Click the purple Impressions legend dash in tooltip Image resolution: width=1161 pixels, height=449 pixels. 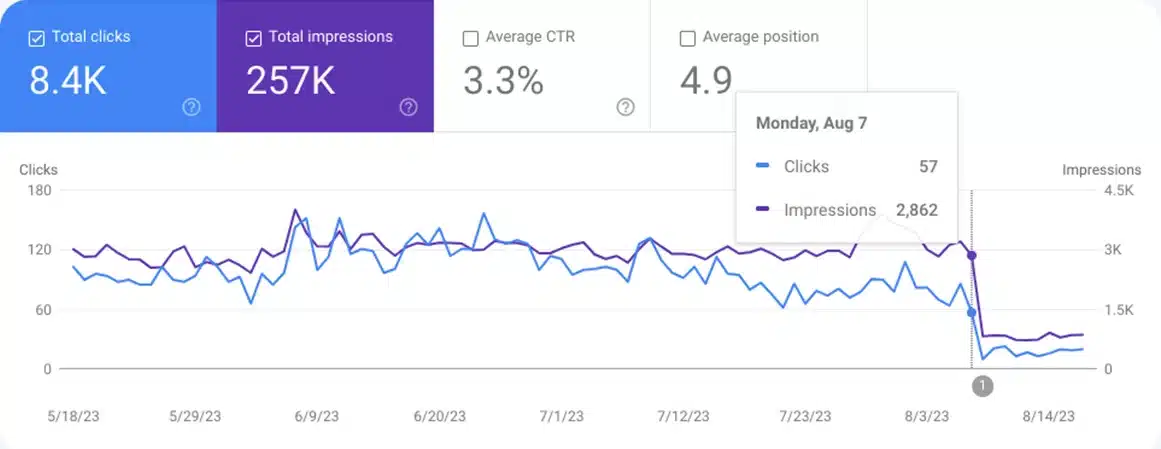pyautogui.click(x=764, y=210)
